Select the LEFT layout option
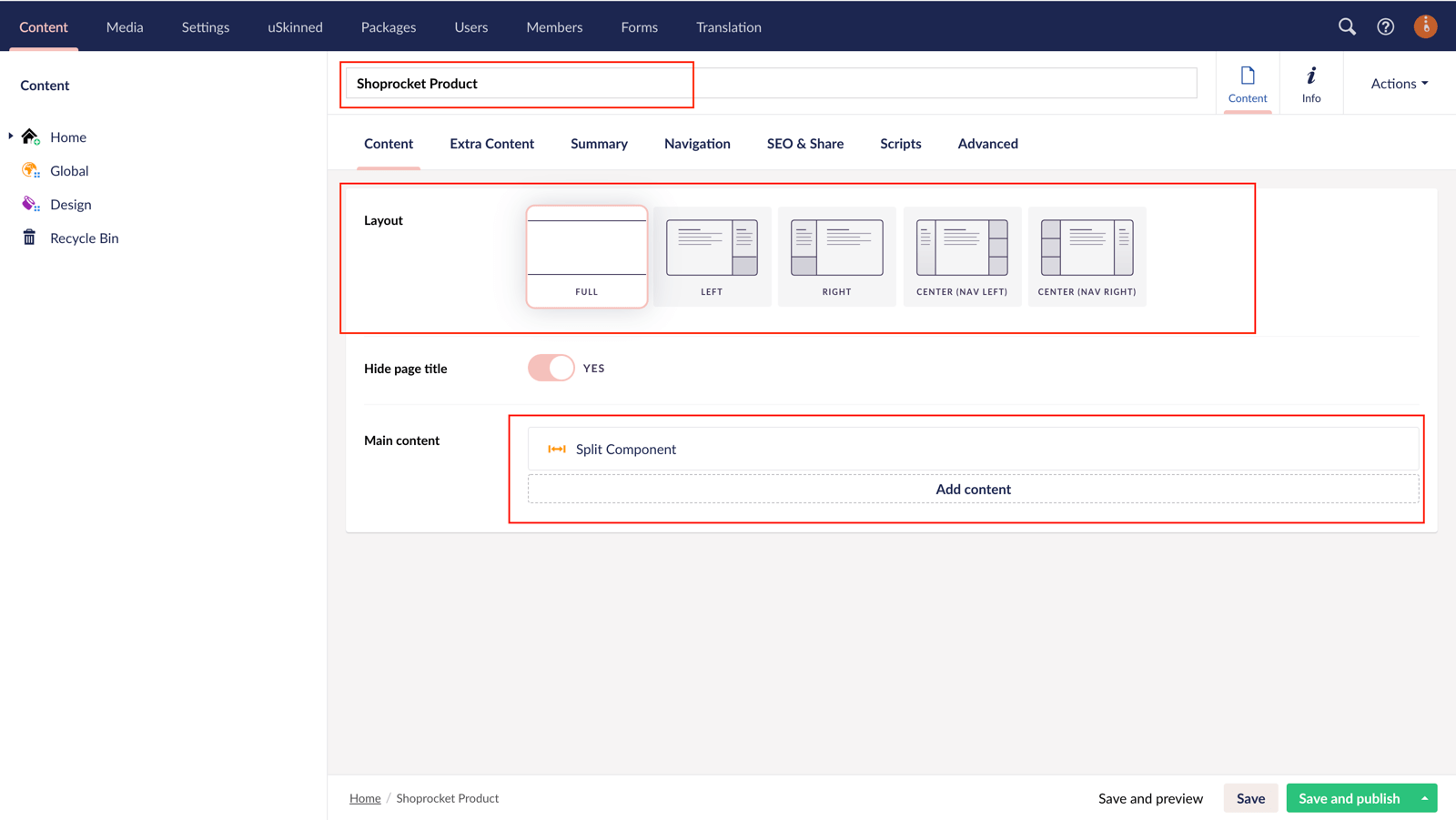 tap(712, 257)
